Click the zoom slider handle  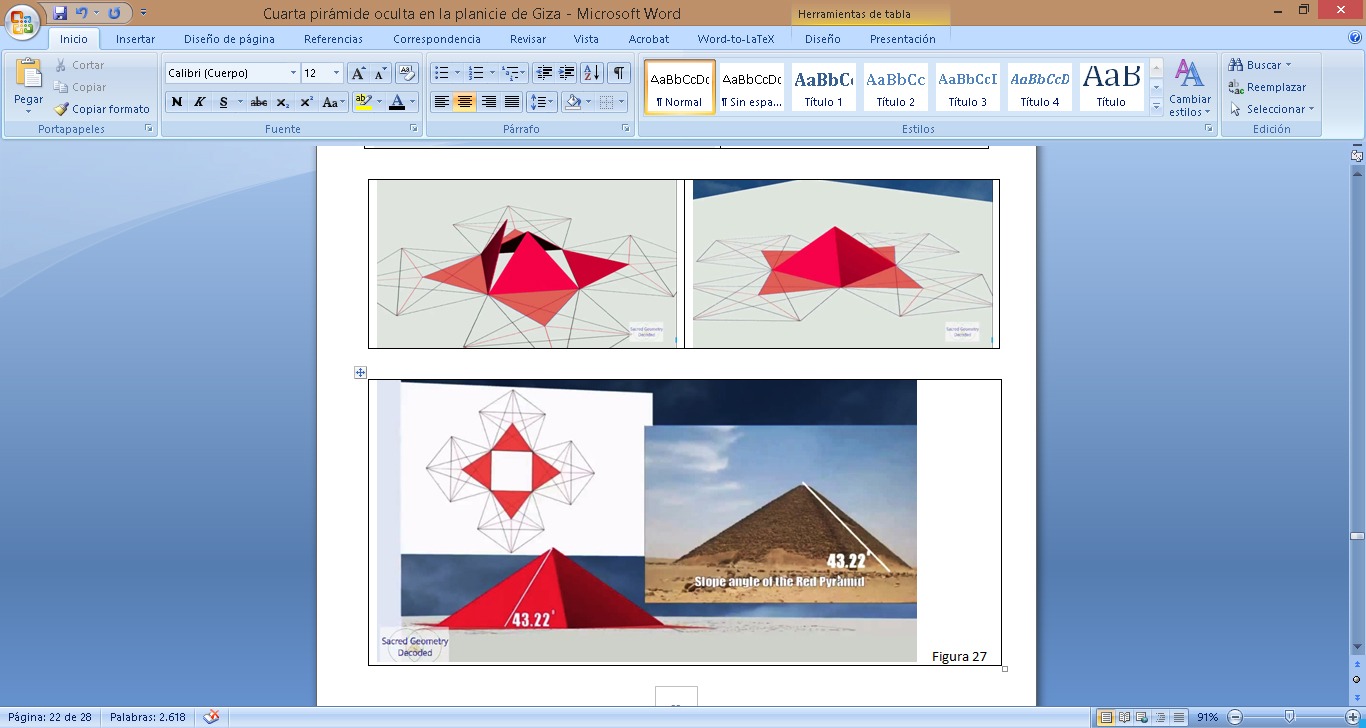[1289, 717]
